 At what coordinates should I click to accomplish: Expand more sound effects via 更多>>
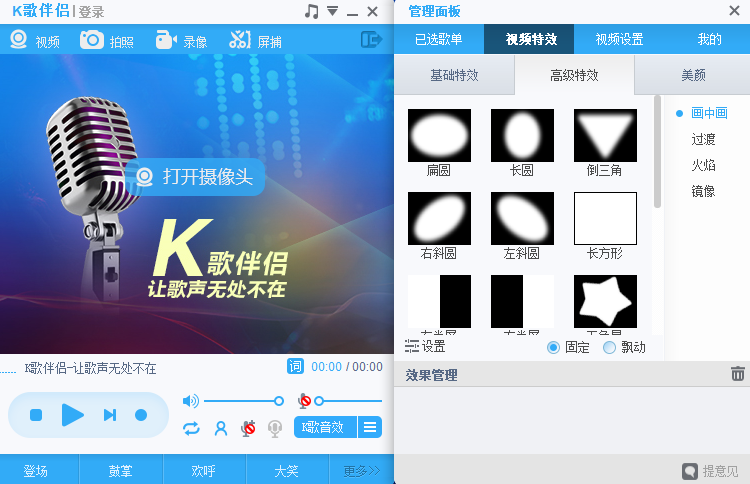[x=362, y=470]
